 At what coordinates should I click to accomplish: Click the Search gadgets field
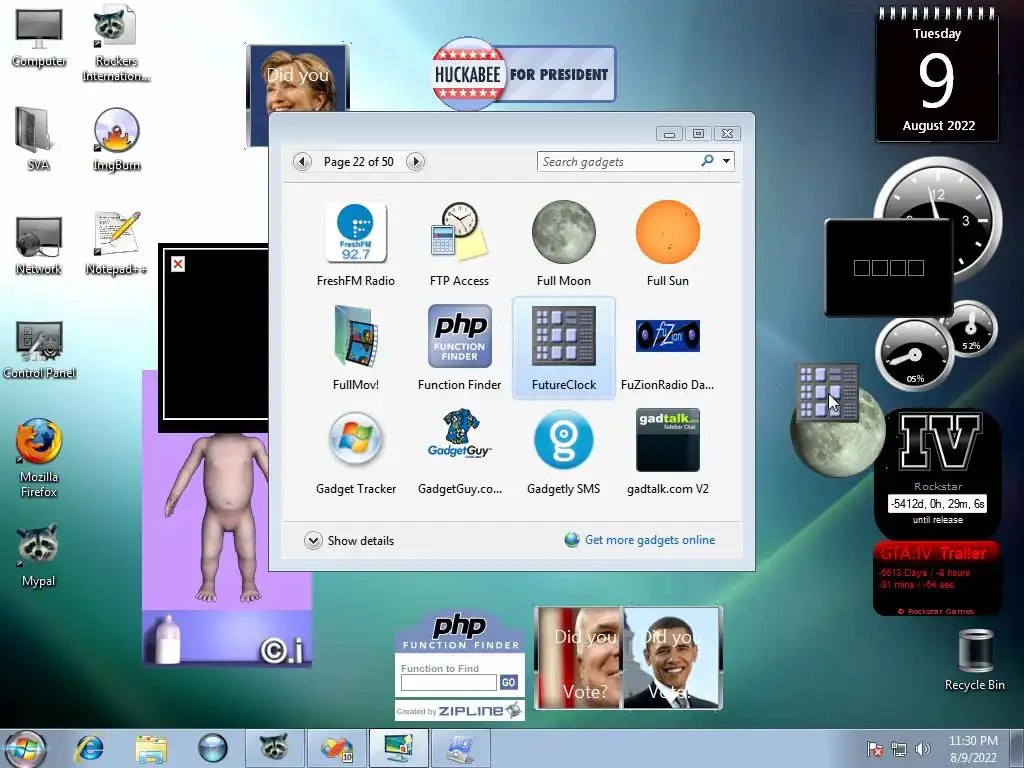(617, 161)
